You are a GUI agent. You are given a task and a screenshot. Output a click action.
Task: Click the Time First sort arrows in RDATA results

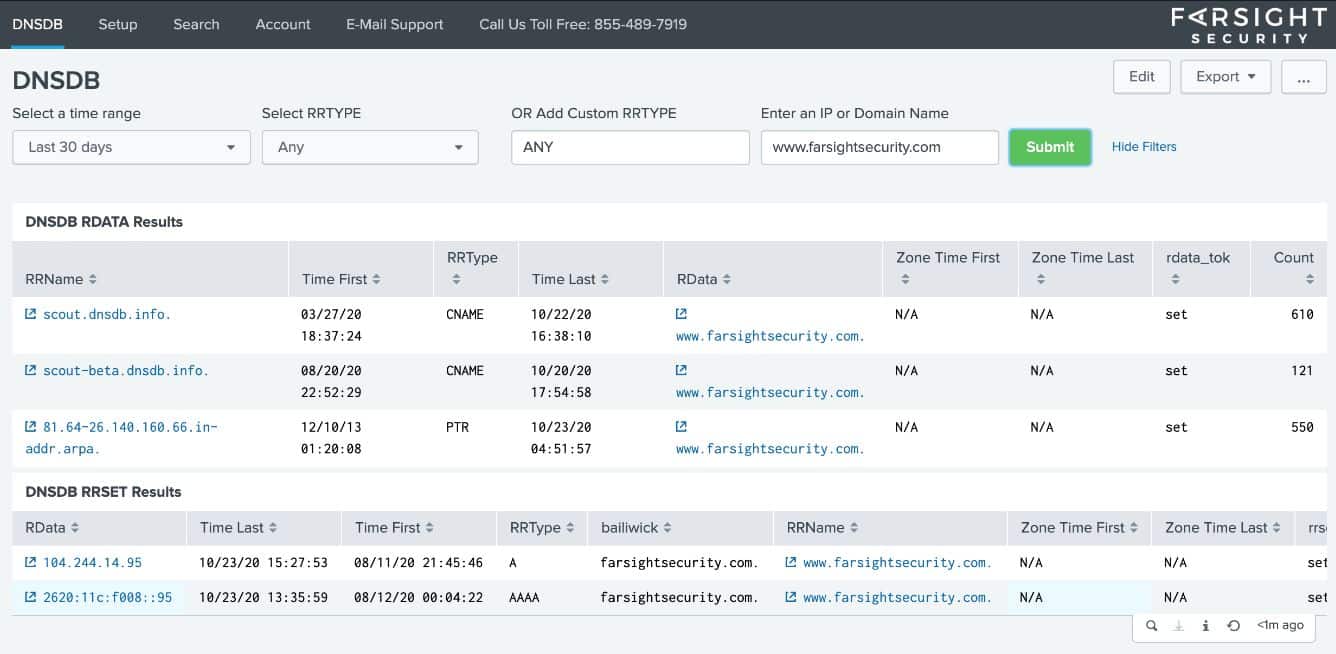point(376,280)
